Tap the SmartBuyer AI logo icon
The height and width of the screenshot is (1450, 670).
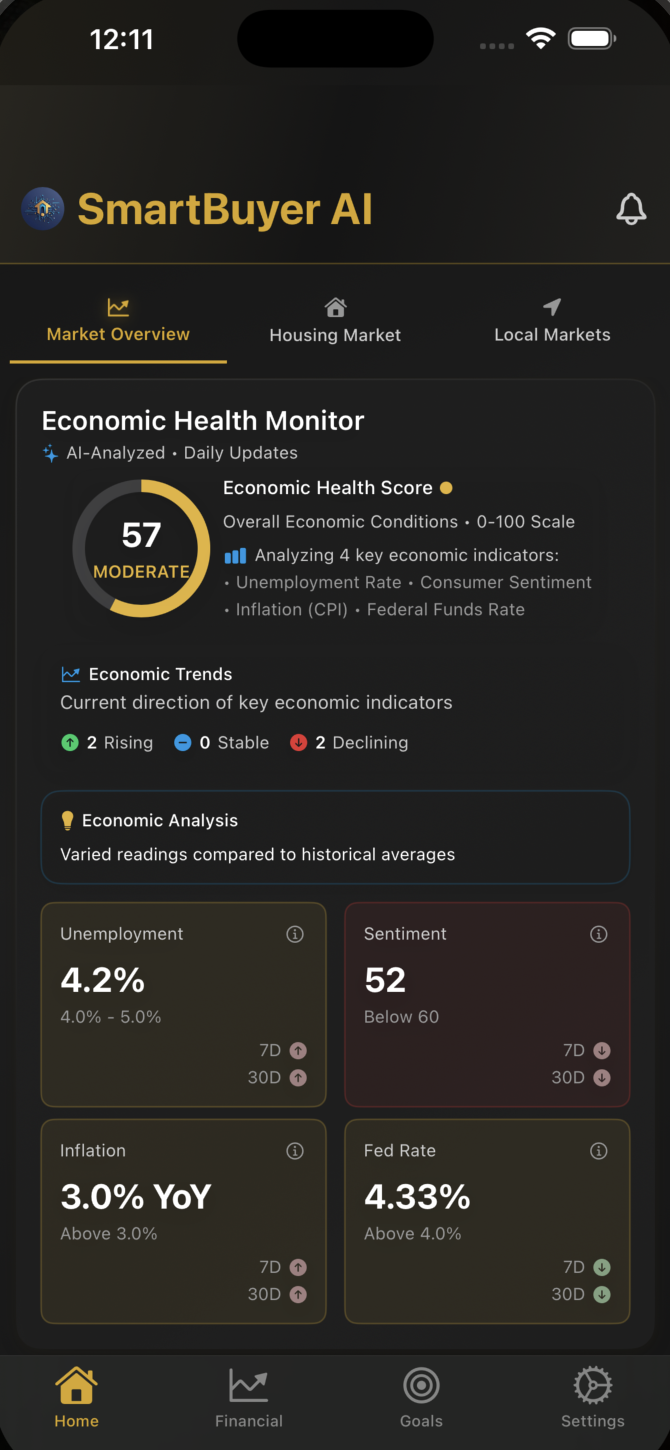click(x=43, y=209)
